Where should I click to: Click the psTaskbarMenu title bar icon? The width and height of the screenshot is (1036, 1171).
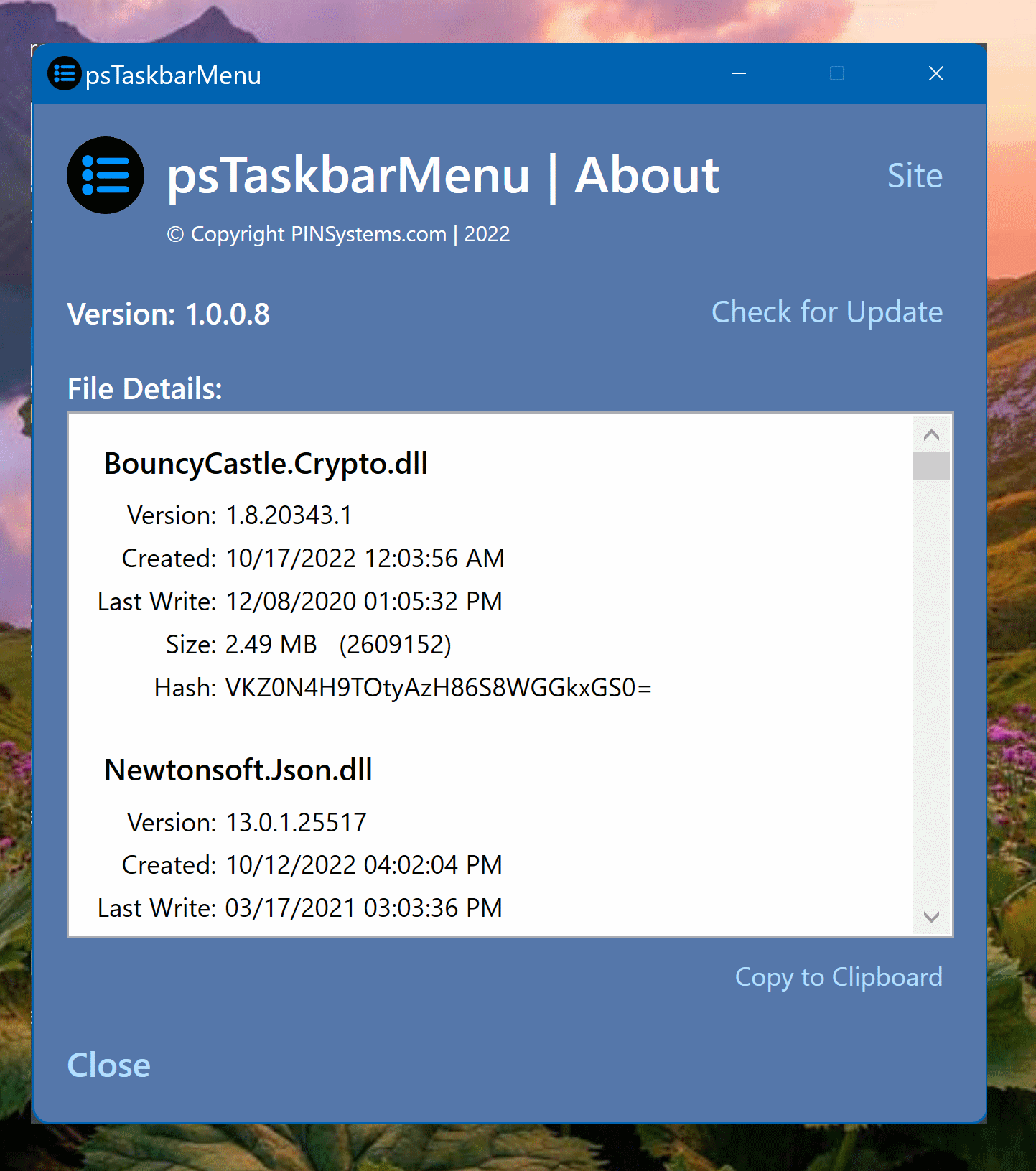(x=64, y=73)
